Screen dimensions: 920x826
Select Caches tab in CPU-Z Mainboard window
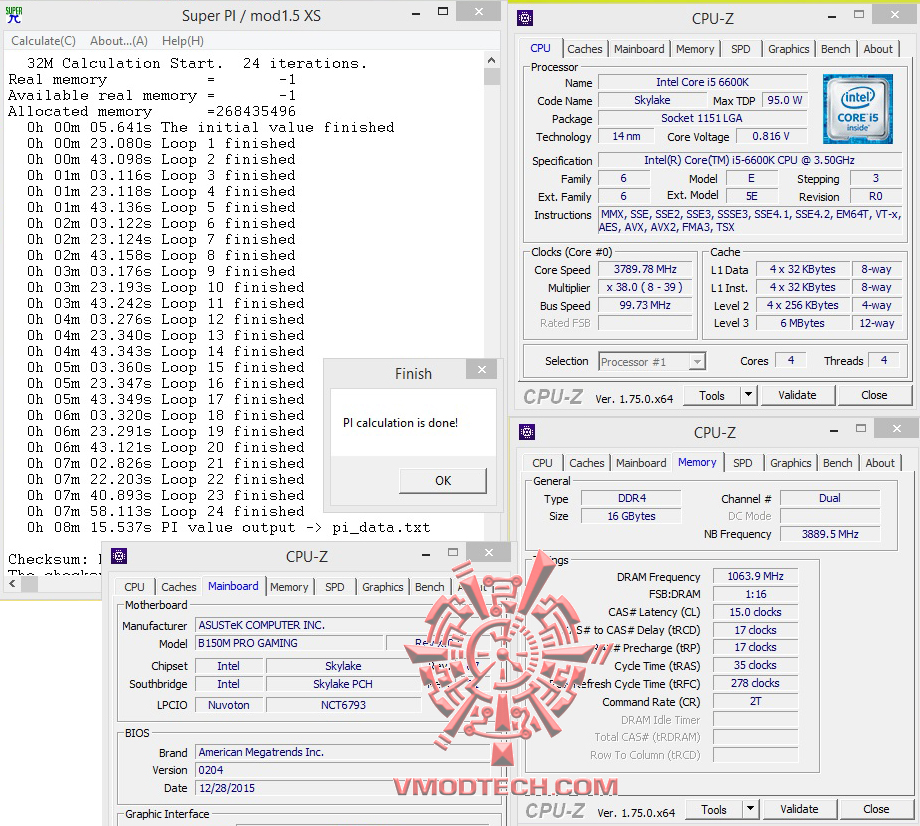178,587
